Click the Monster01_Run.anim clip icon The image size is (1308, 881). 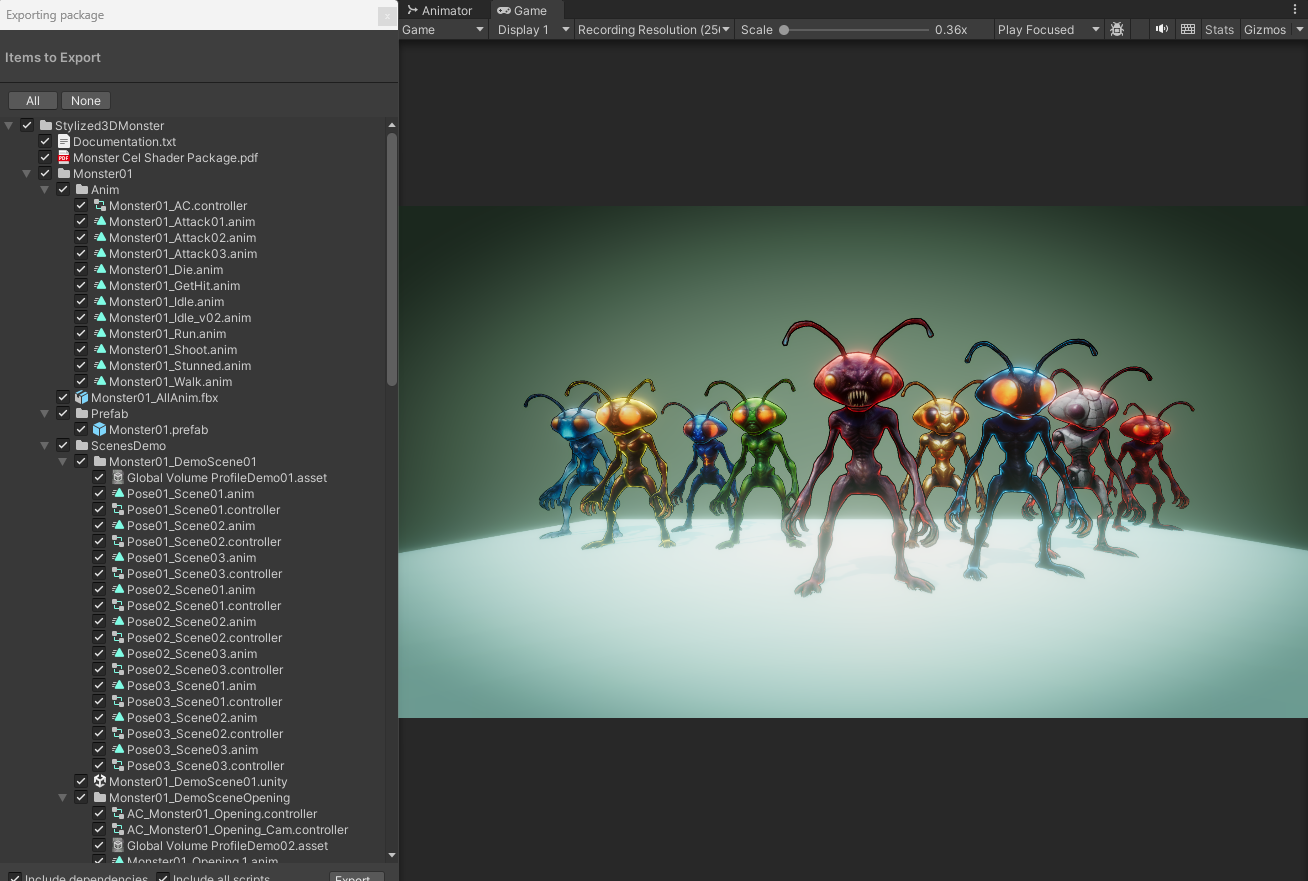pyautogui.click(x=100, y=334)
